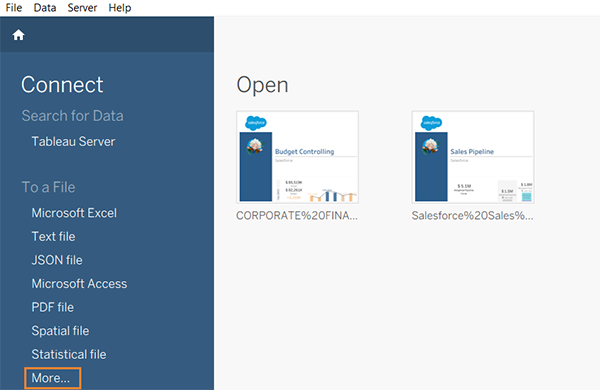Viewport: 600px width, 390px height.
Task: Click Search for Data
Action: [72, 116]
